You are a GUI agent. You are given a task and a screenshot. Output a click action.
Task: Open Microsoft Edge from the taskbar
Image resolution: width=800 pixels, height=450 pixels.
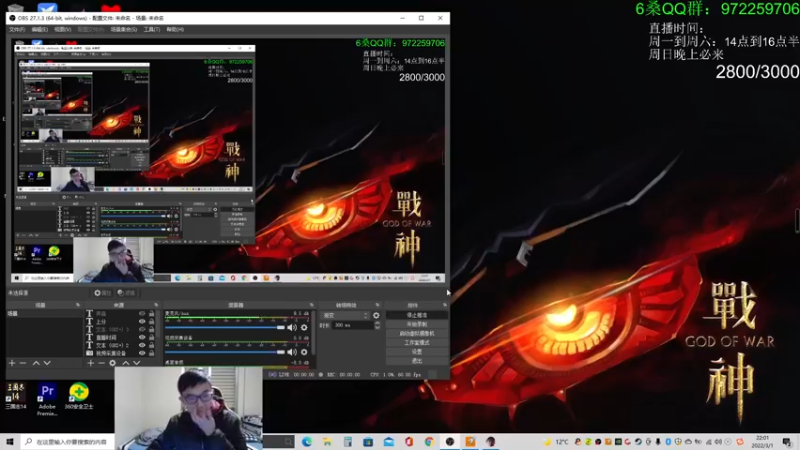[x=307, y=442]
